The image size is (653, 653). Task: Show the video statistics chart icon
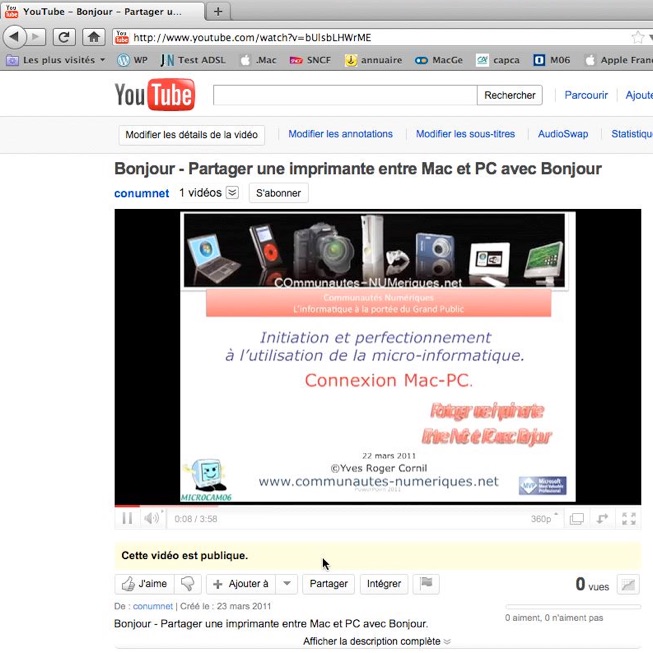[x=628, y=585]
